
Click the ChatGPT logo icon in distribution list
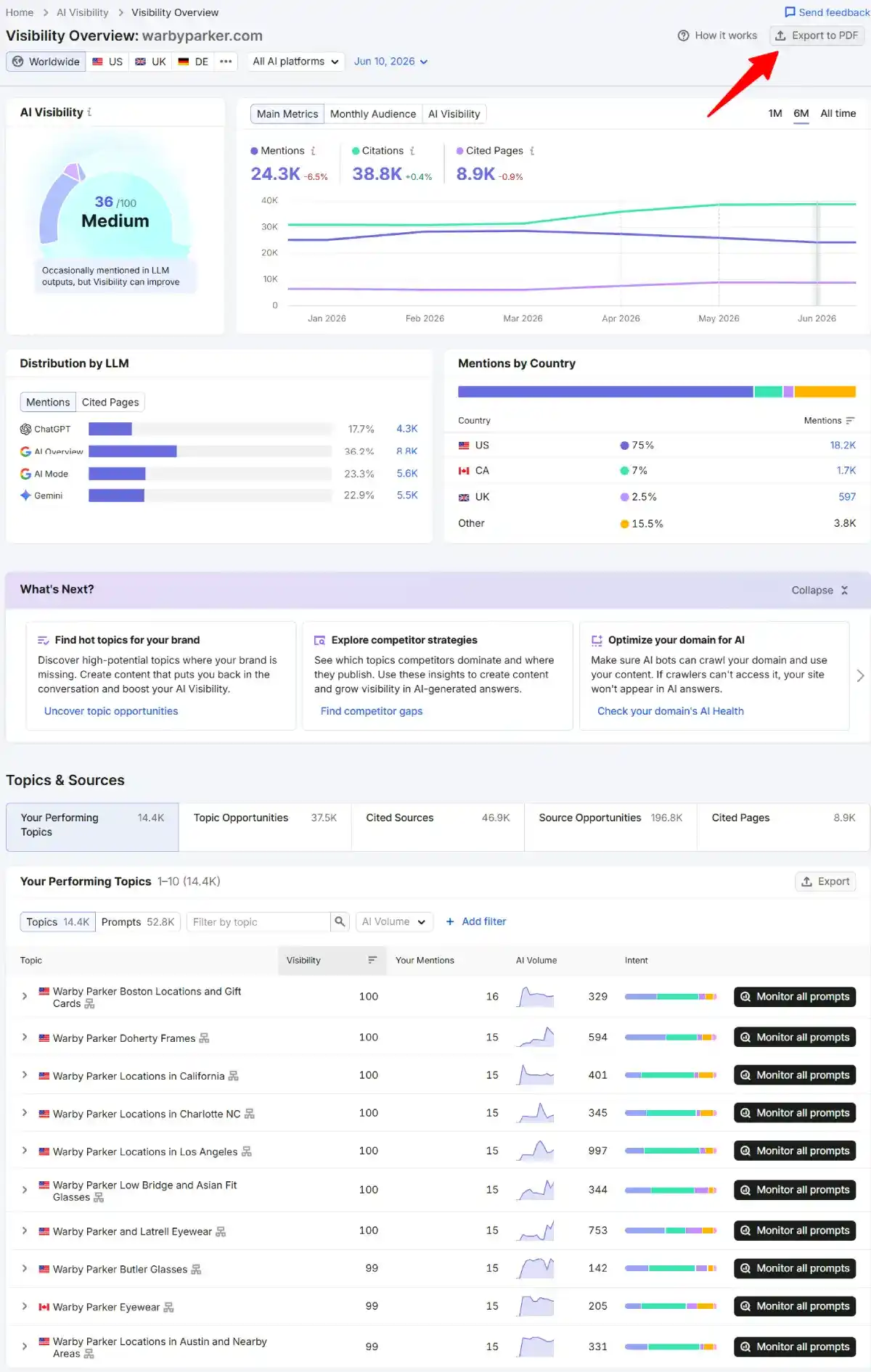click(x=25, y=429)
